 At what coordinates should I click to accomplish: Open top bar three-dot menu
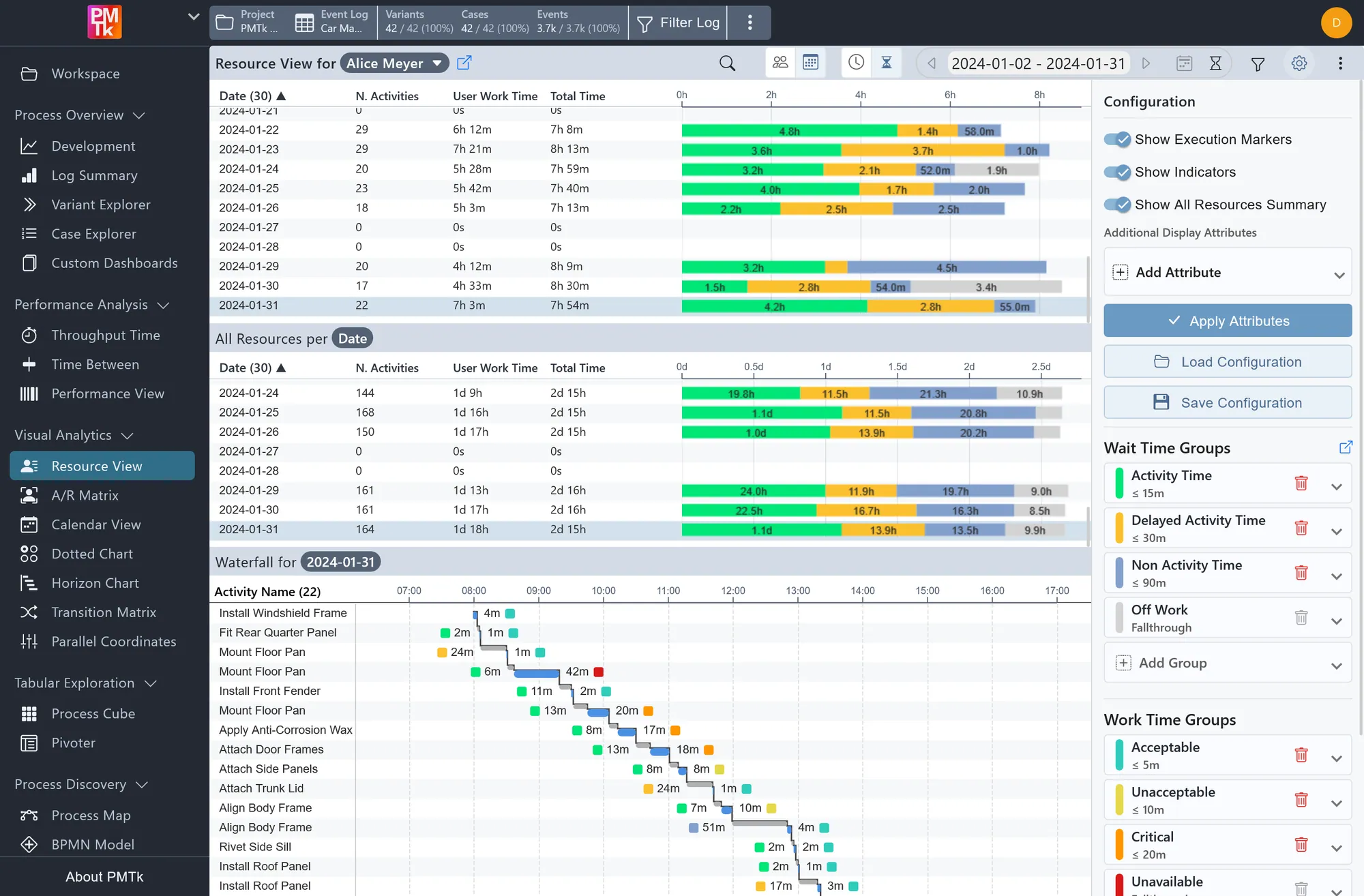click(x=750, y=23)
